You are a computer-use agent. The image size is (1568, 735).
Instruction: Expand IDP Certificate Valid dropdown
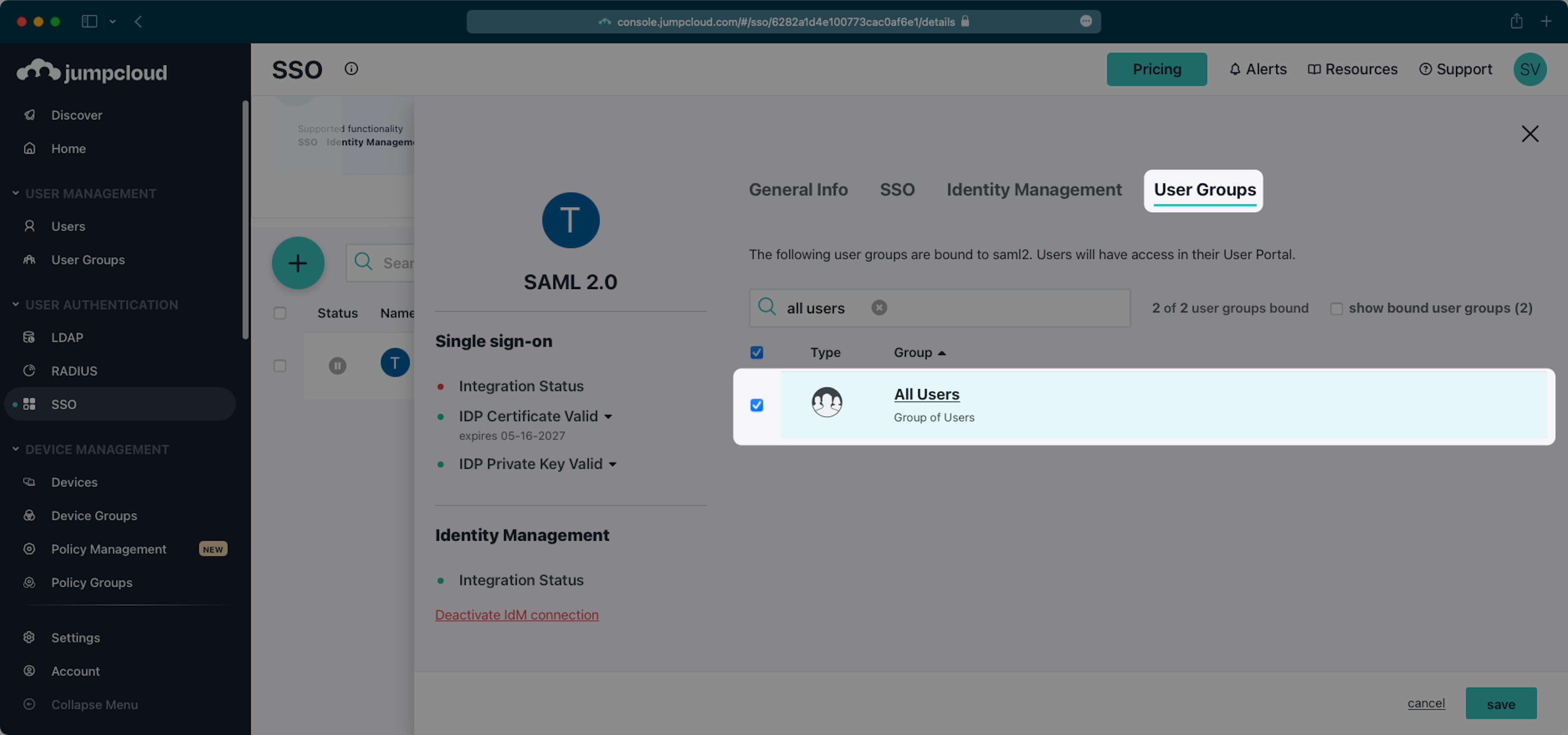(608, 417)
